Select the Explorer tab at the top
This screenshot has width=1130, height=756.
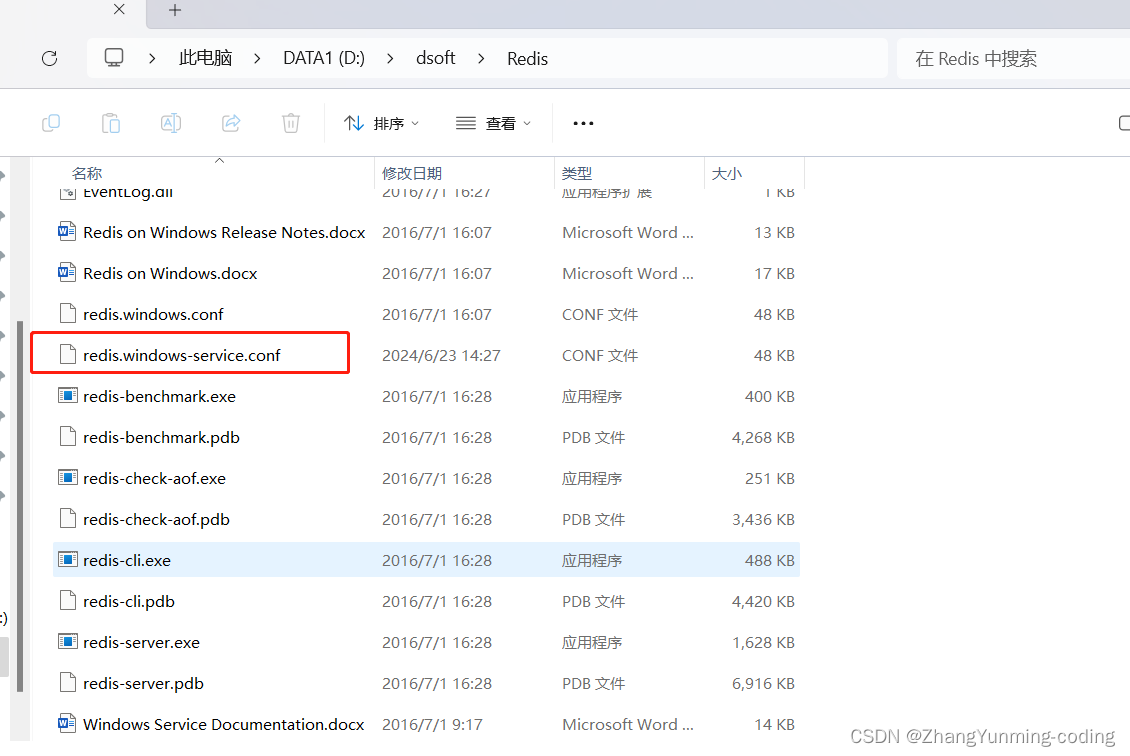coord(60,11)
